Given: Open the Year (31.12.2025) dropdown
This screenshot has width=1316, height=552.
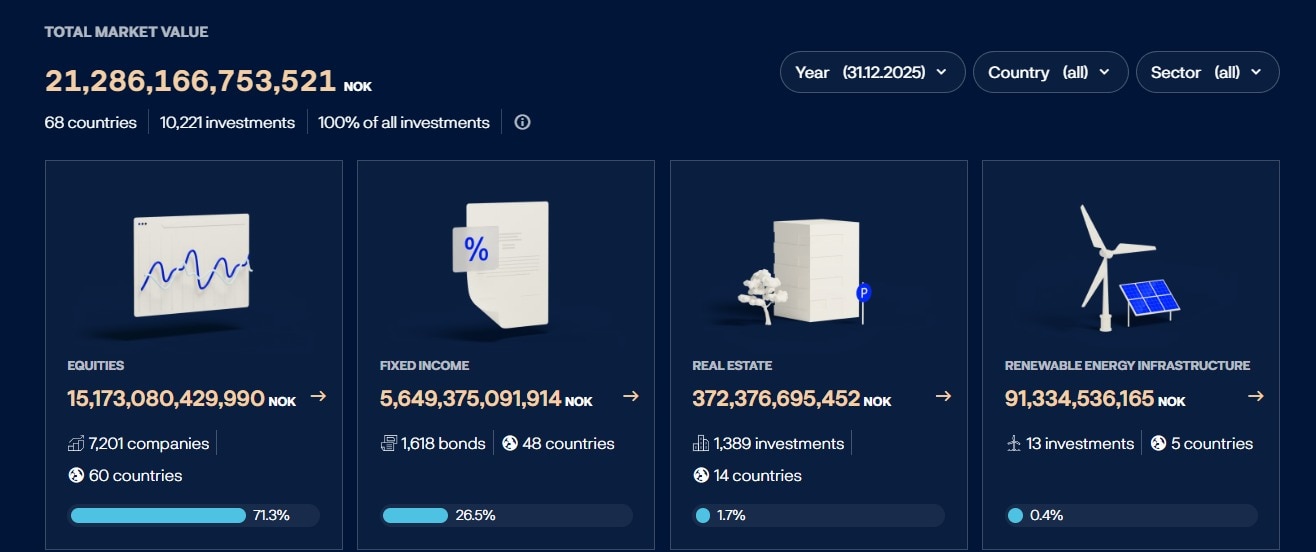Looking at the screenshot, I should coord(872,72).
